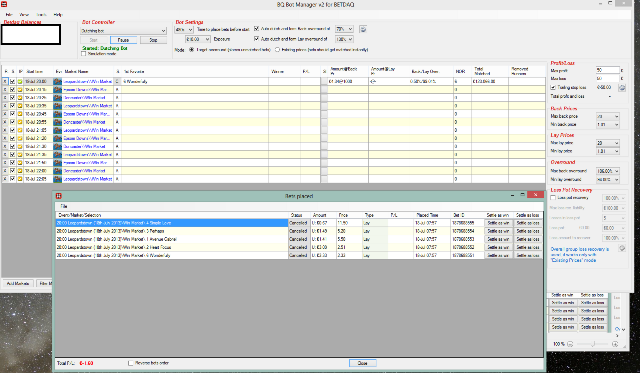This screenshot has height=373, width=640.
Task: Click zoom in plus icon in background window
Action: [x=615, y=344]
